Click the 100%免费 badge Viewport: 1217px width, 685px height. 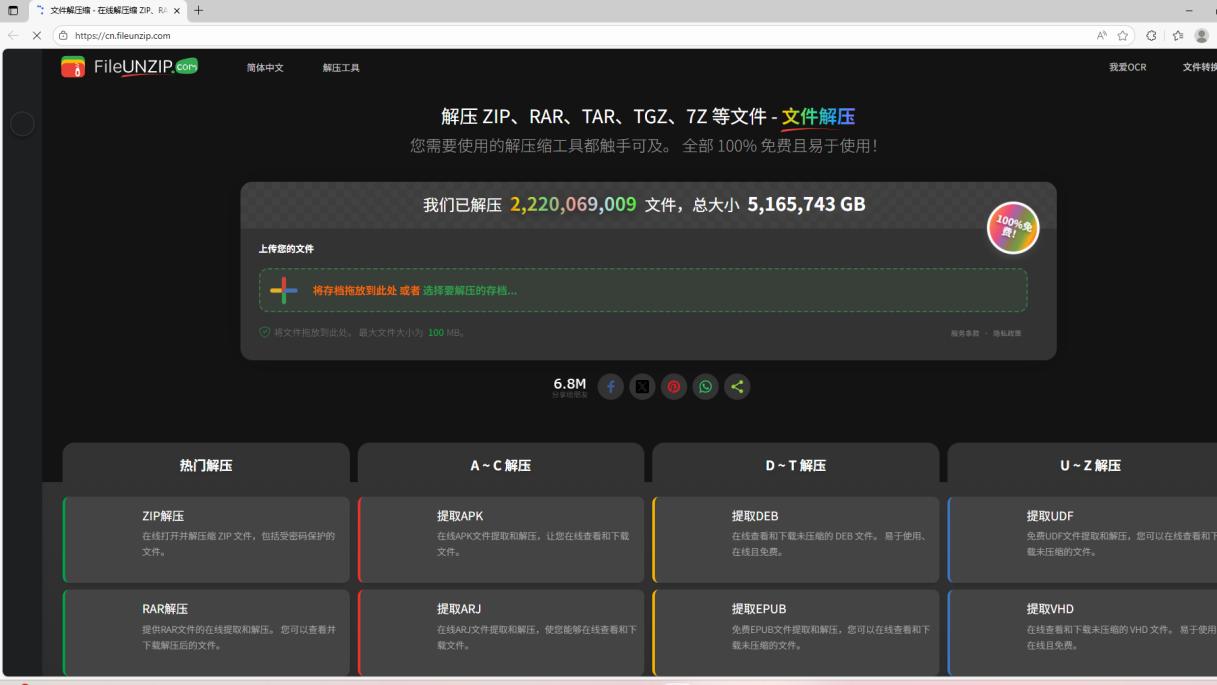(1012, 228)
